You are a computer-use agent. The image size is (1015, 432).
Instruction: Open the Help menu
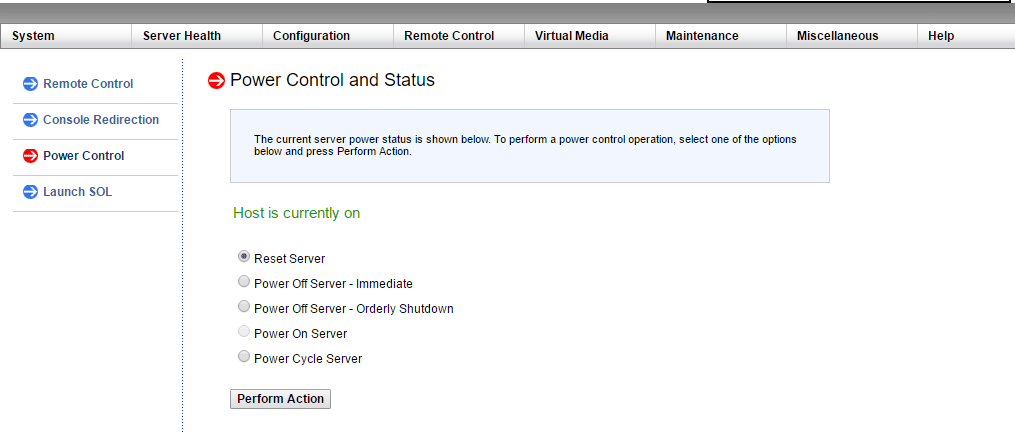(x=941, y=36)
